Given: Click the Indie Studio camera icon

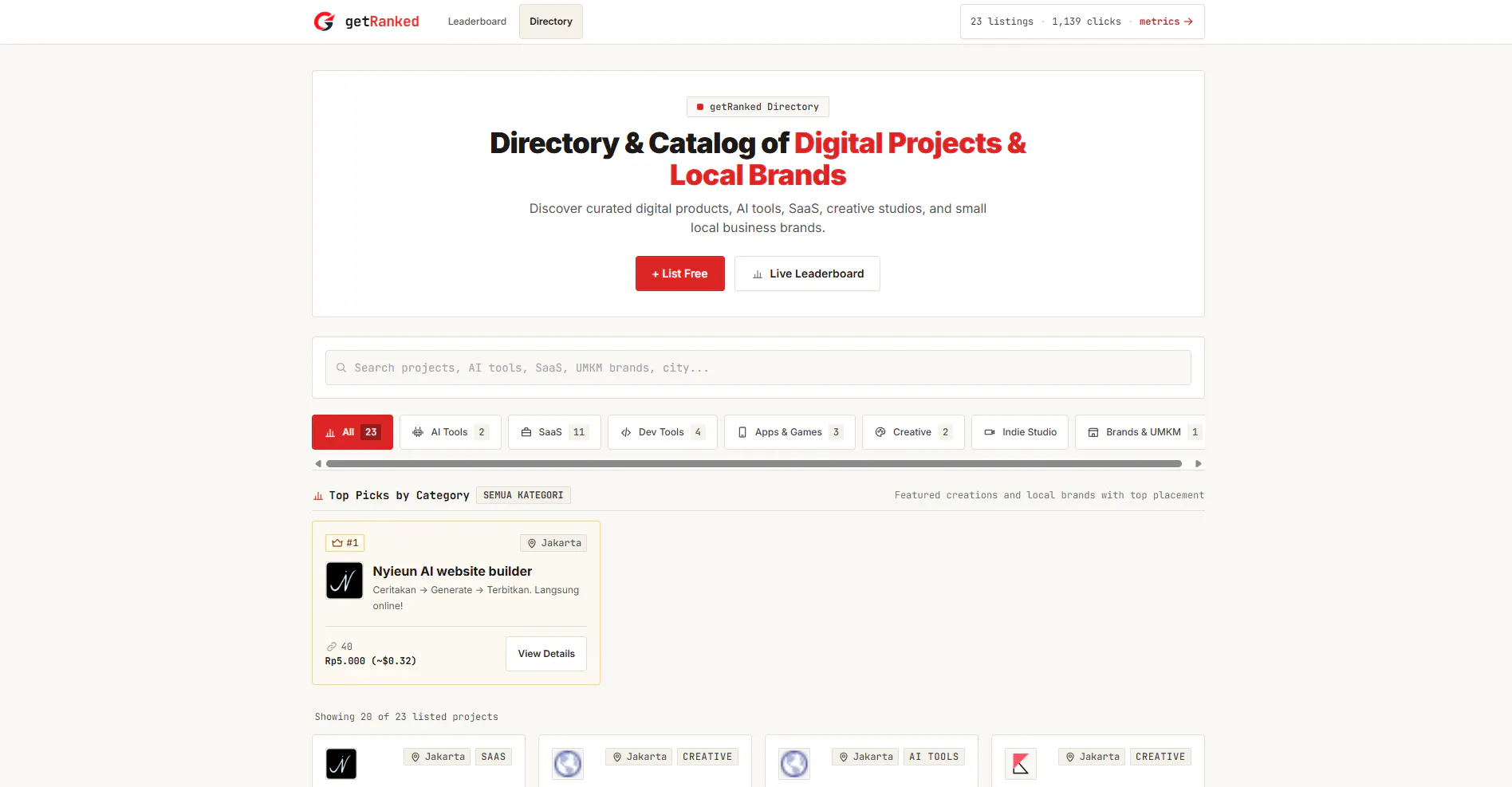Looking at the screenshot, I should pos(990,432).
